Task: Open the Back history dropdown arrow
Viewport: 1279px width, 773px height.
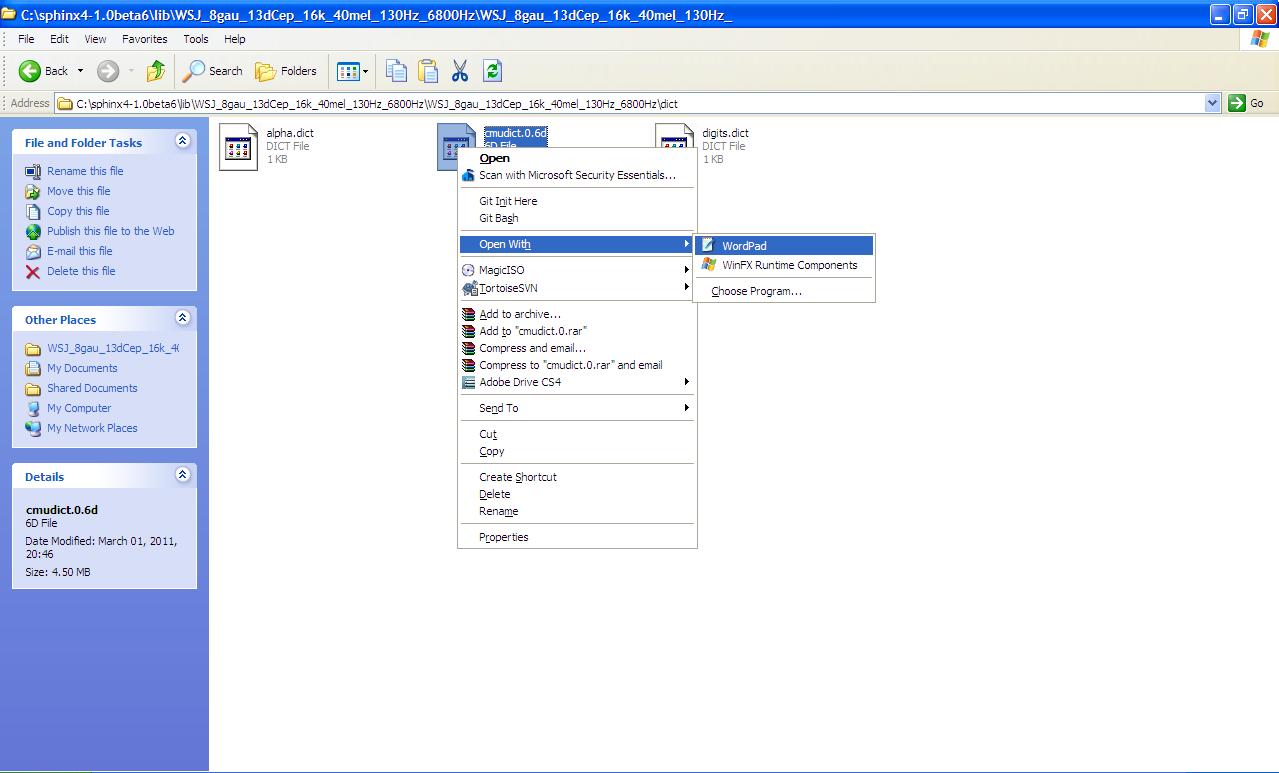Action: point(80,71)
